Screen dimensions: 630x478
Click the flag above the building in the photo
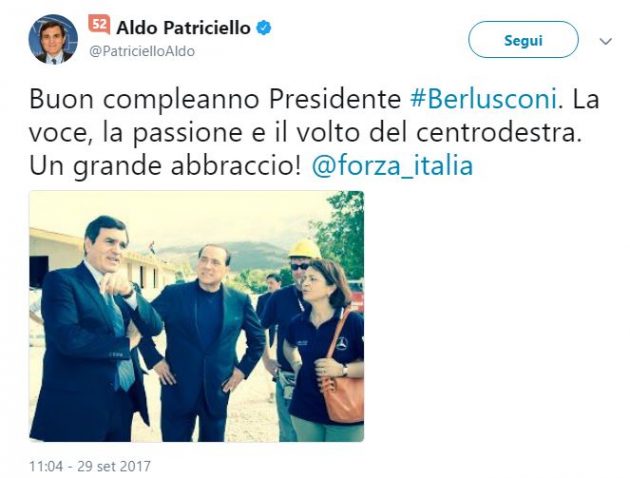click(152, 248)
